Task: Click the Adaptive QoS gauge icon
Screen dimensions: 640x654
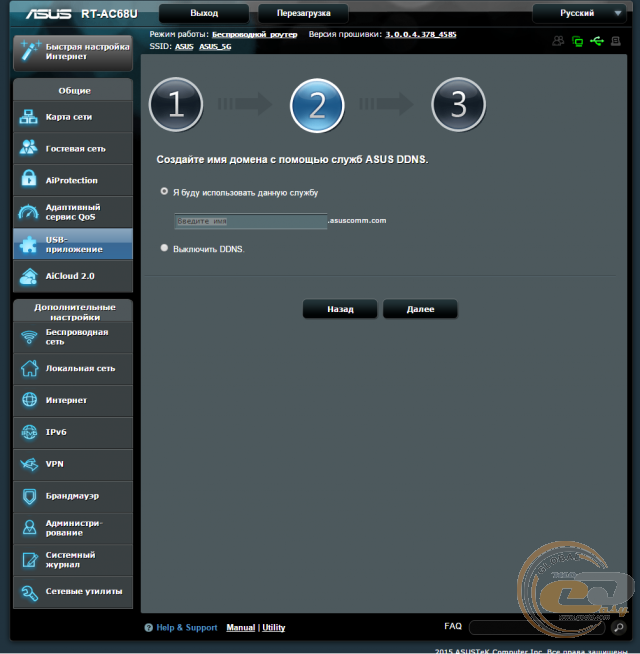Action: pyautogui.click(x=28, y=212)
